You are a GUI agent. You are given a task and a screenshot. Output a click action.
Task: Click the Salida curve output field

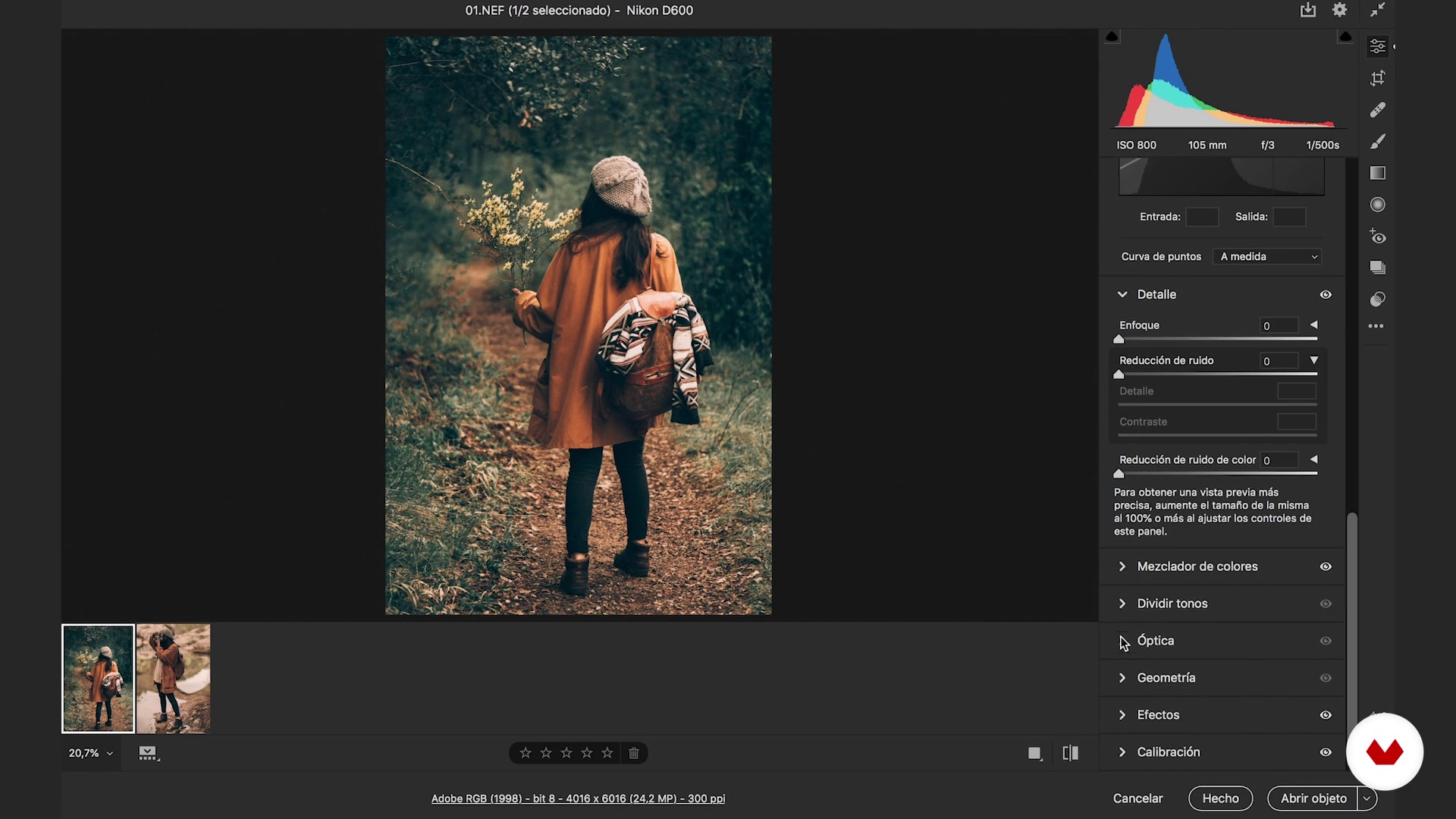[x=1289, y=217]
